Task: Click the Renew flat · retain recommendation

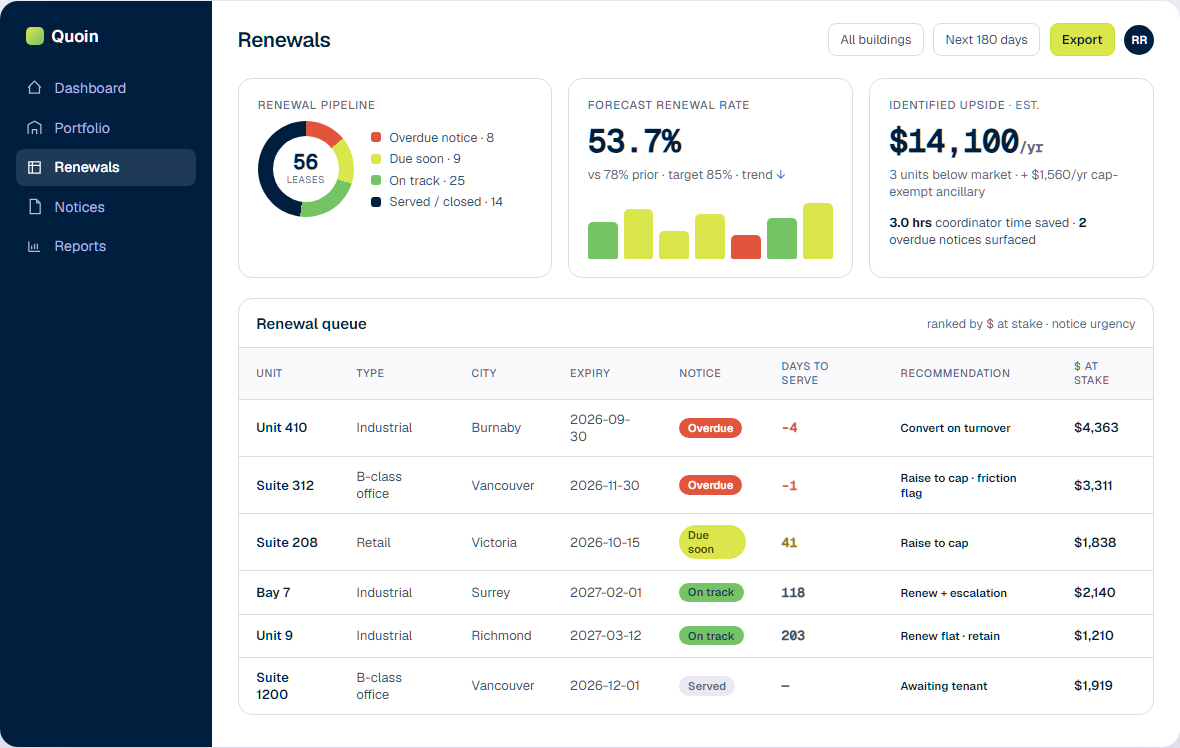Action: [x=950, y=636]
